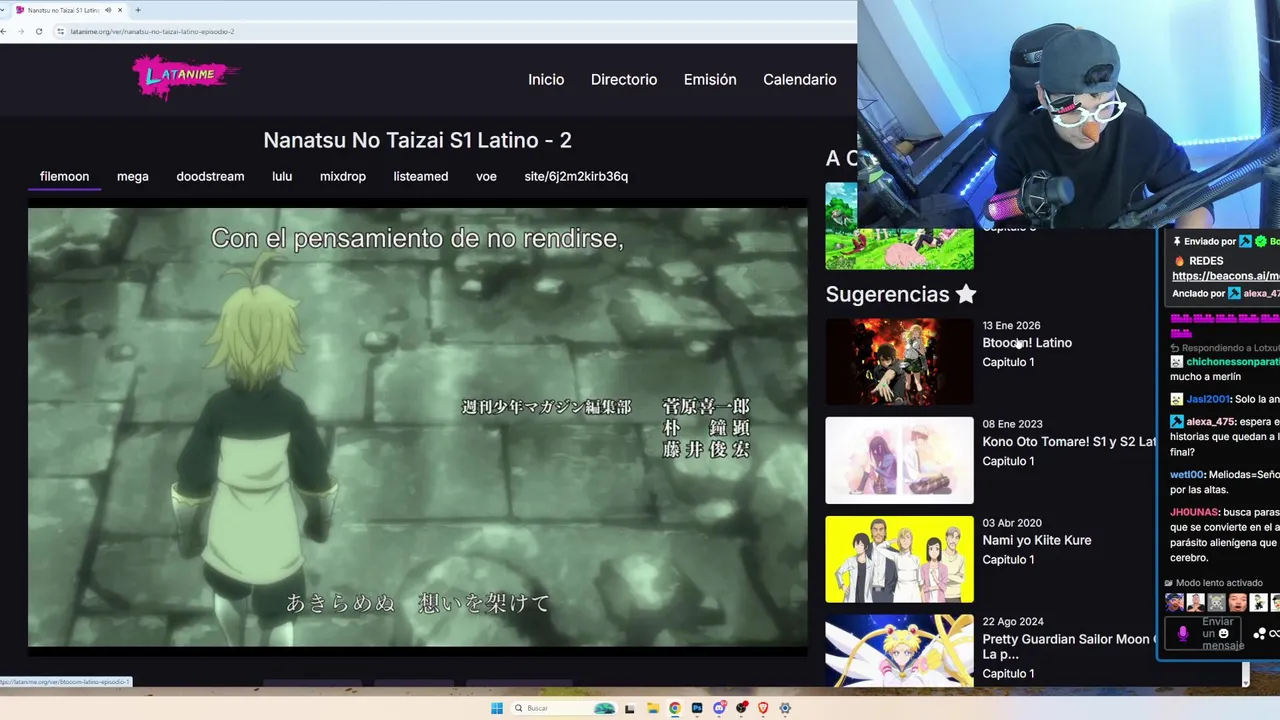Click the beacons.ai link in chat
The width and height of the screenshot is (1280, 720).
(x=1225, y=276)
